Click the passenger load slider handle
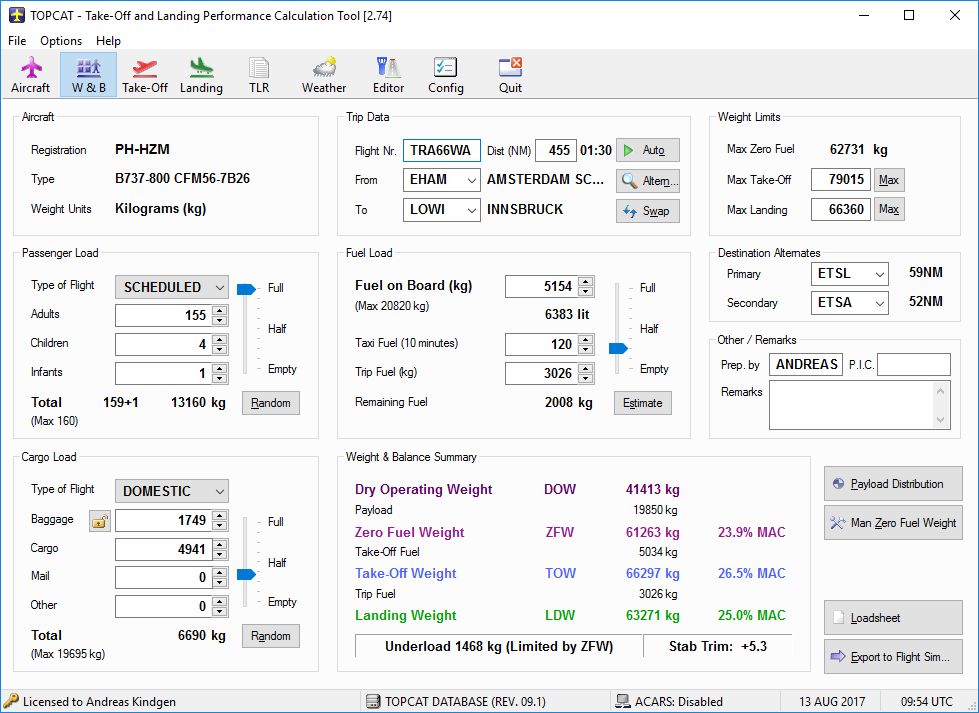Viewport: 979px width, 713px height. 246,288
